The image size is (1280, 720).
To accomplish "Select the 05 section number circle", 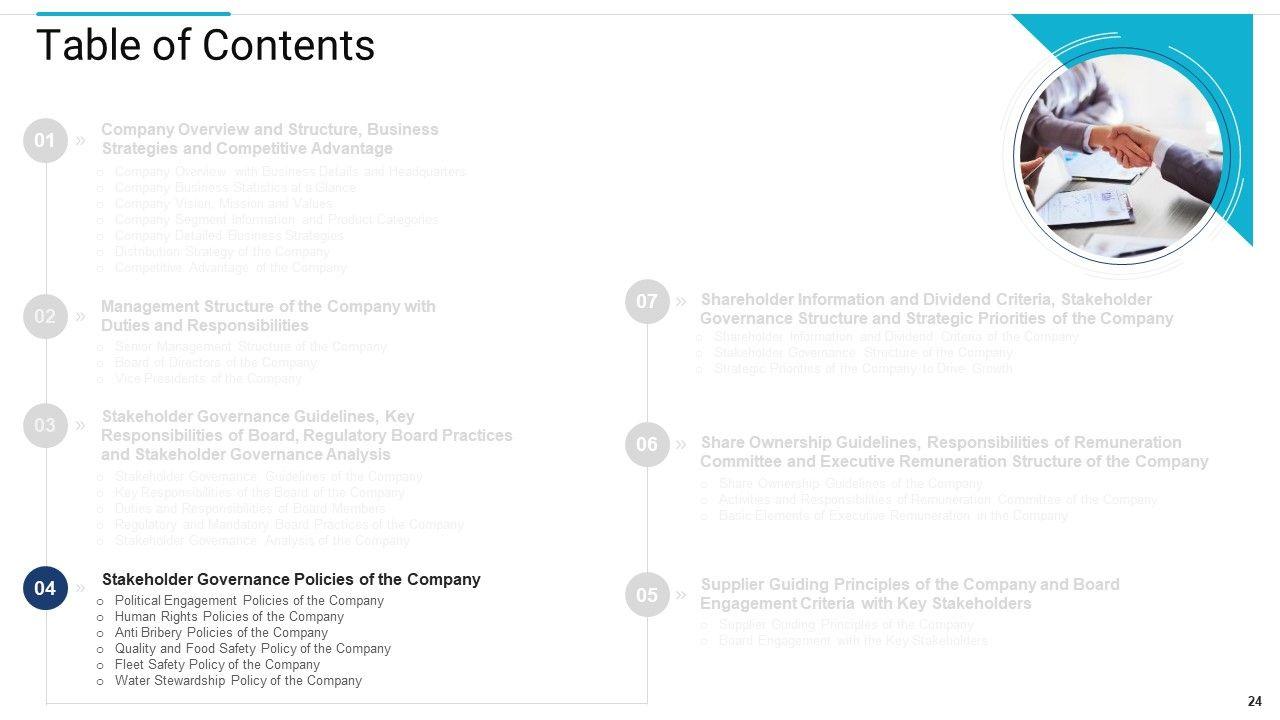I will (x=647, y=596).
